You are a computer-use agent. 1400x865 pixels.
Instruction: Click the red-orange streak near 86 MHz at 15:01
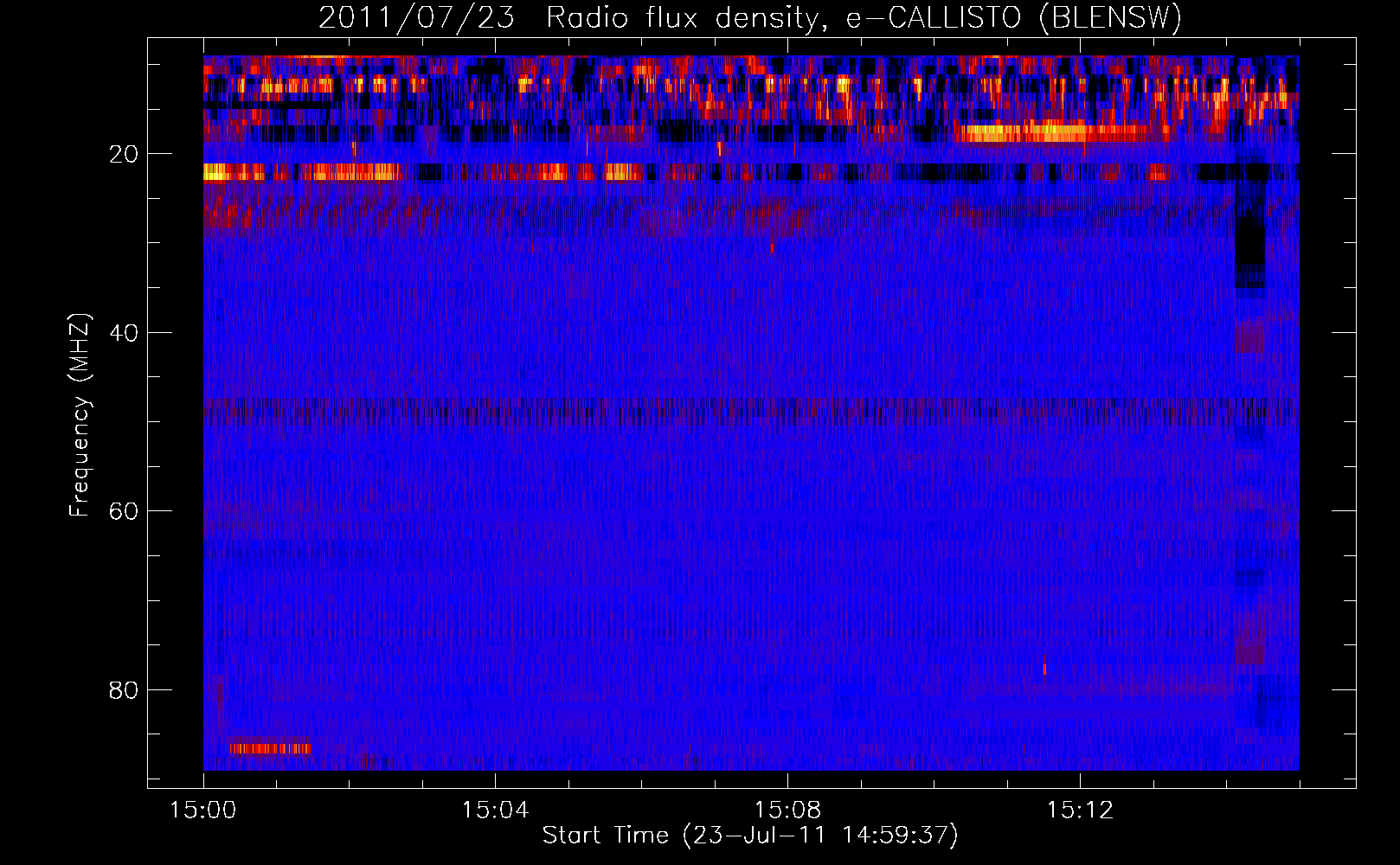click(270, 748)
